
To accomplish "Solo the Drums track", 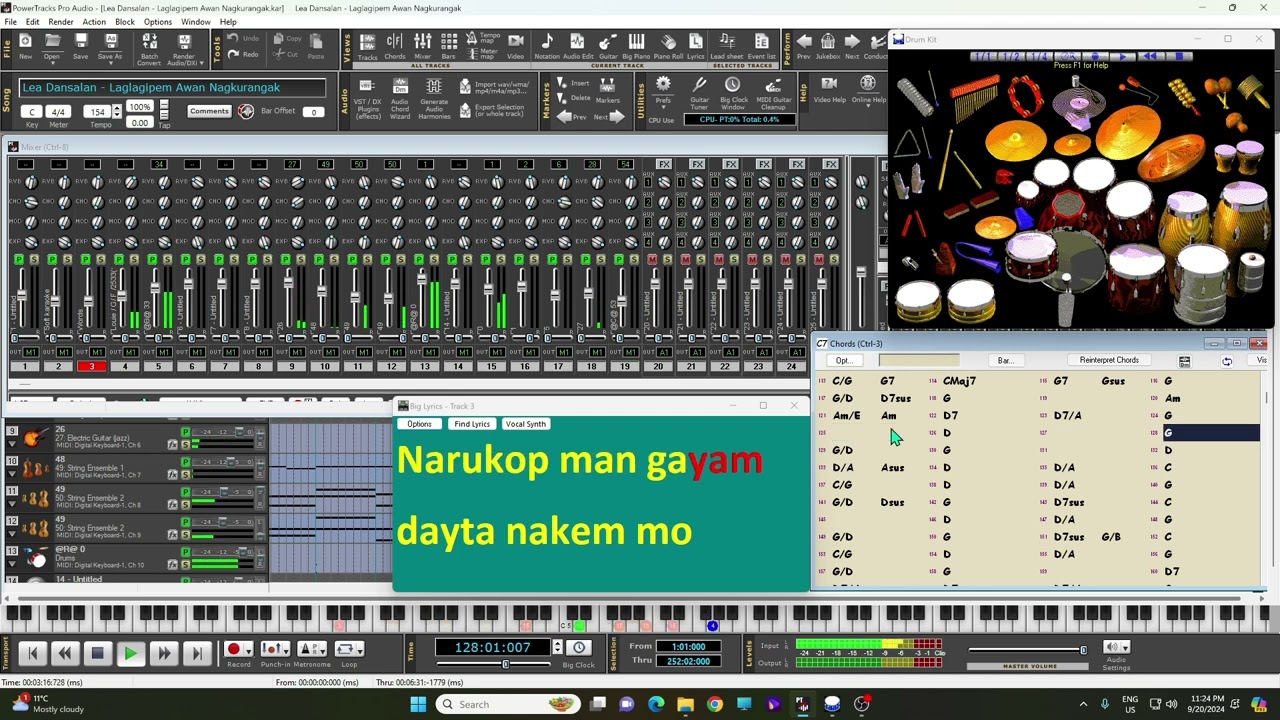I will tap(185, 565).
